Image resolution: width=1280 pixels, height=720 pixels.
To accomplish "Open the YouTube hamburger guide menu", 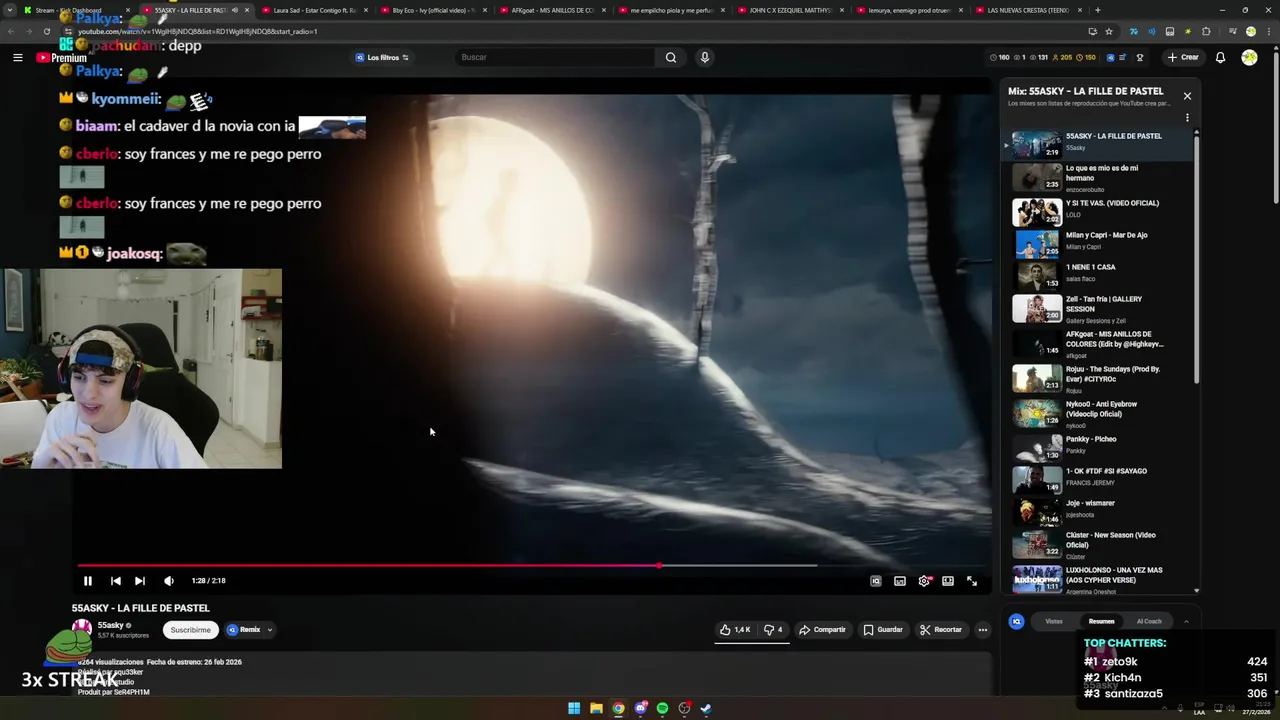I will (17, 57).
